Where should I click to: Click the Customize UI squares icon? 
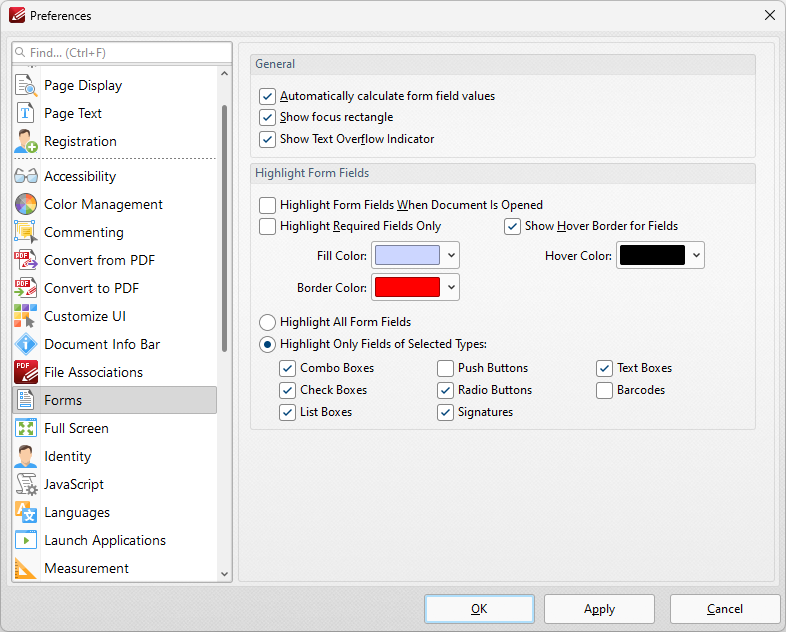[x=26, y=316]
